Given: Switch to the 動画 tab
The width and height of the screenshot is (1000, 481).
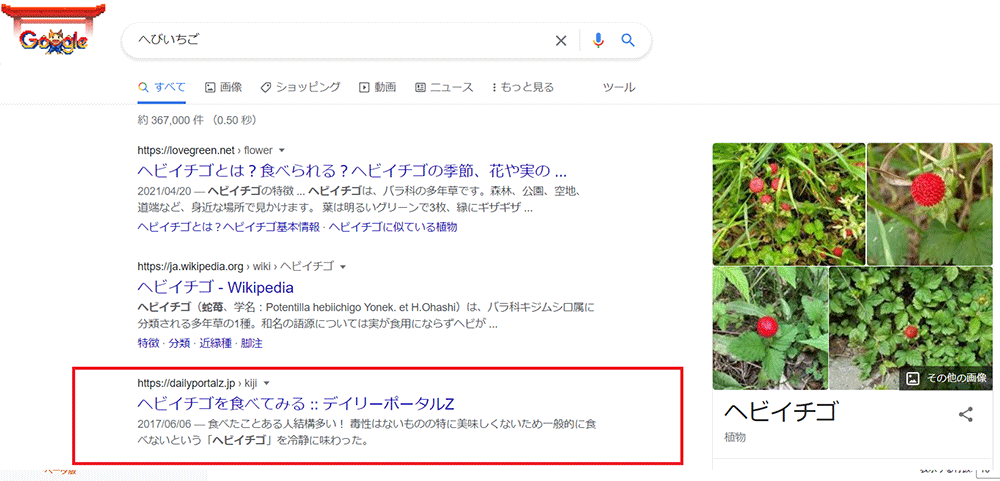Looking at the screenshot, I should pos(378,87).
